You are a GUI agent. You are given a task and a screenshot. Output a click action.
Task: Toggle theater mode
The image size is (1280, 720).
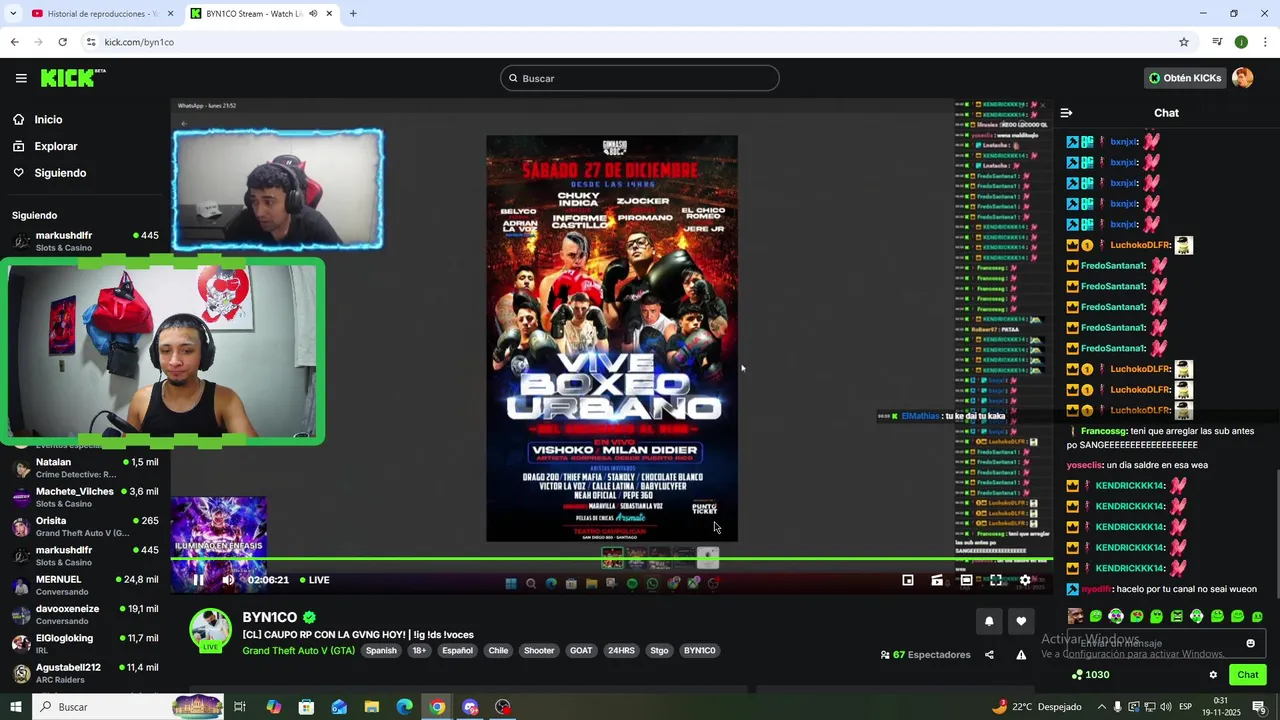click(x=966, y=580)
